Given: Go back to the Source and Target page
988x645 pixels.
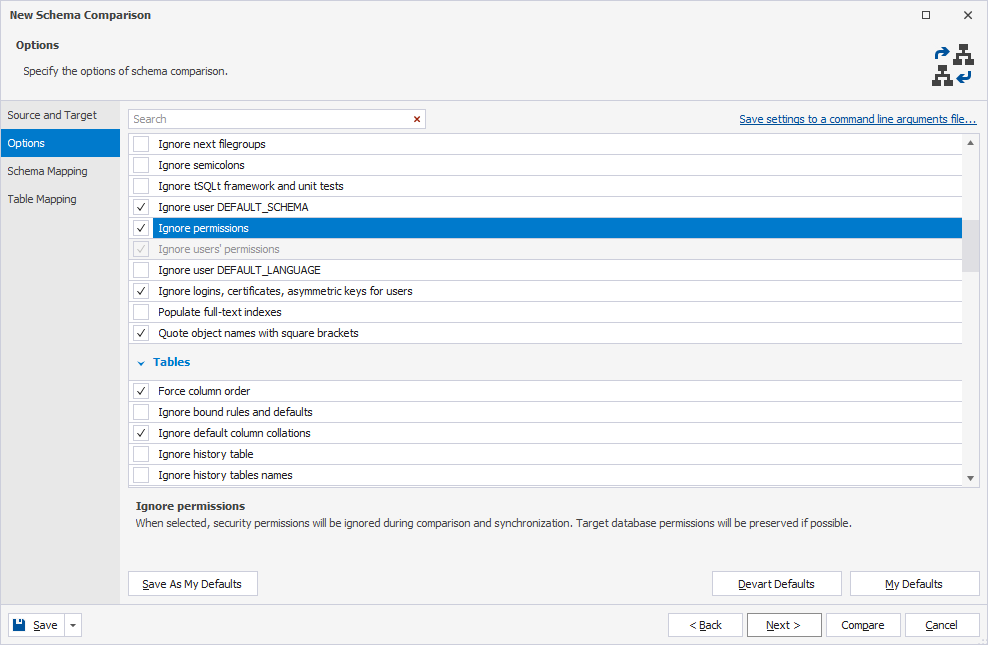Looking at the screenshot, I should (49, 114).
